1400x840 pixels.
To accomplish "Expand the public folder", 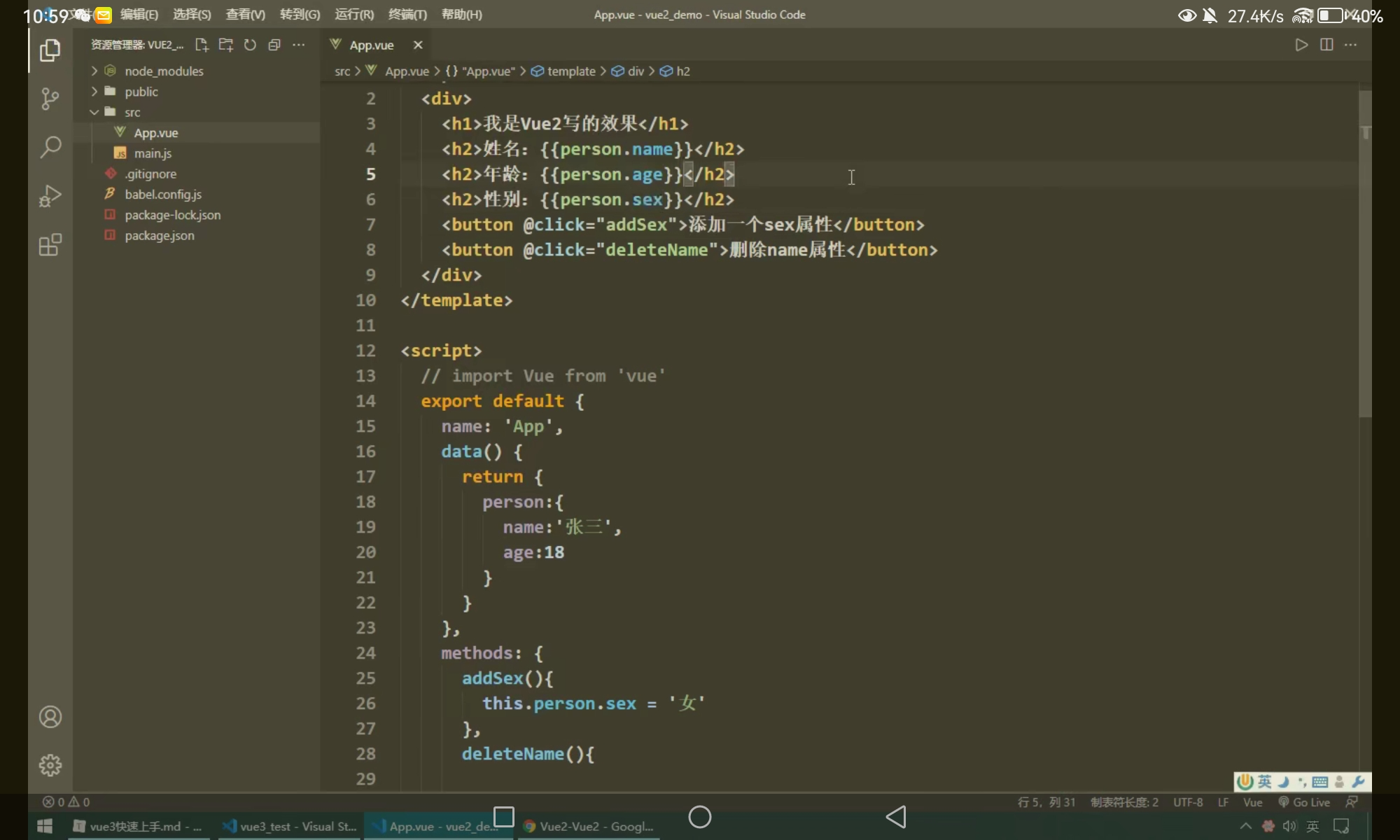I will point(141,92).
